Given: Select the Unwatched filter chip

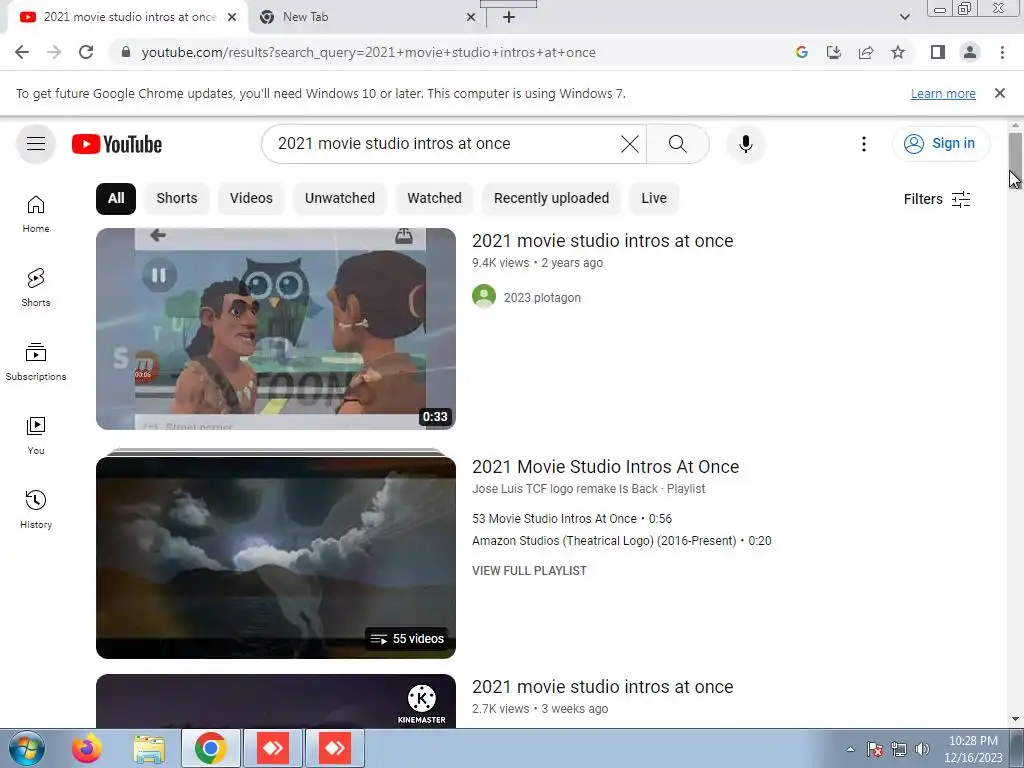Looking at the screenshot, I should [340, 199].
